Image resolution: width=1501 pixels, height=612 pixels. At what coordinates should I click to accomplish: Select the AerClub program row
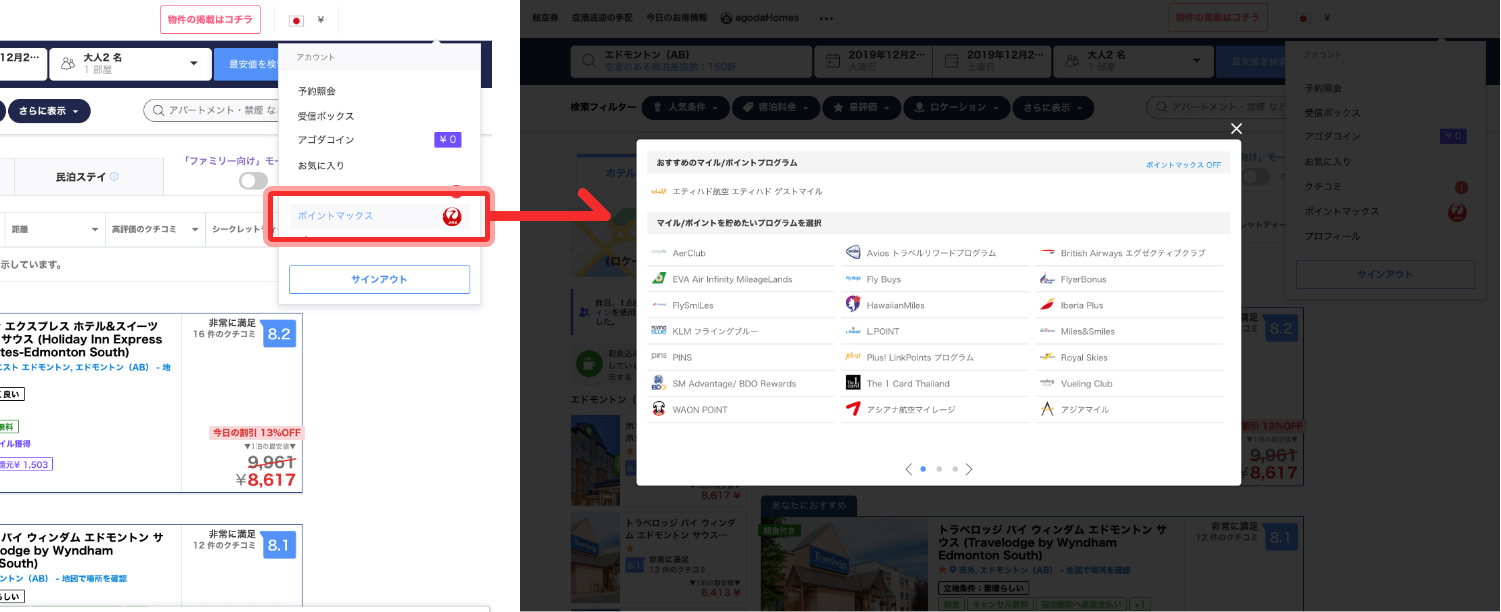tap(741, 253)
